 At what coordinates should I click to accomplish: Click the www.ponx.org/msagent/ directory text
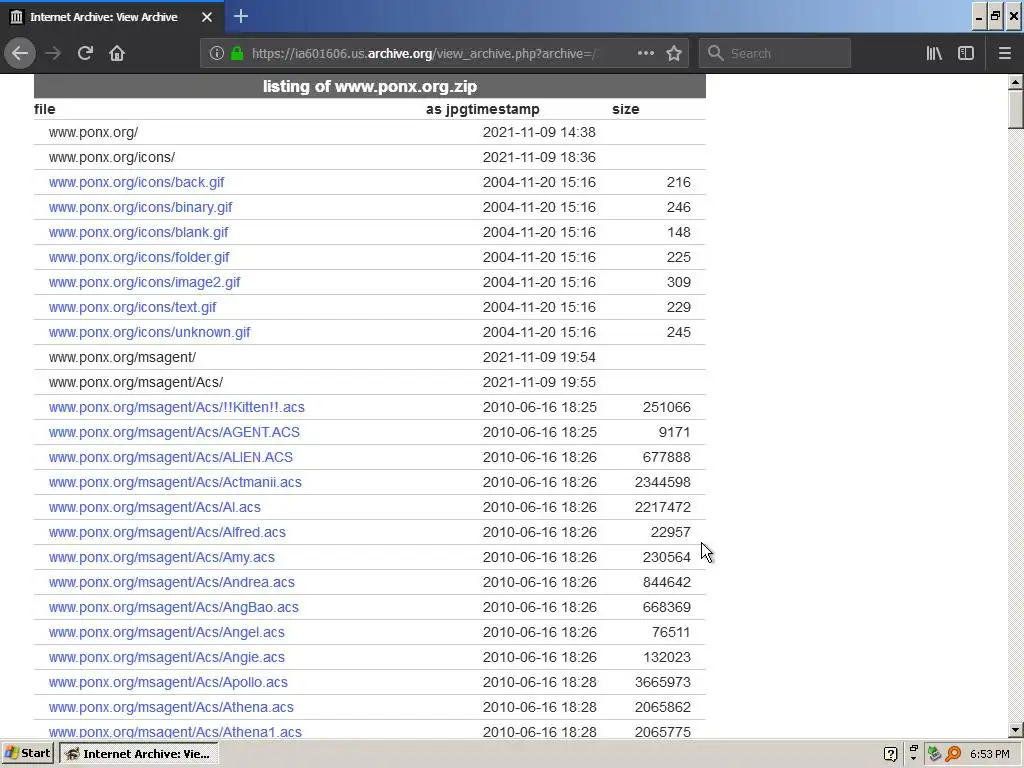(x=122, y=357)
